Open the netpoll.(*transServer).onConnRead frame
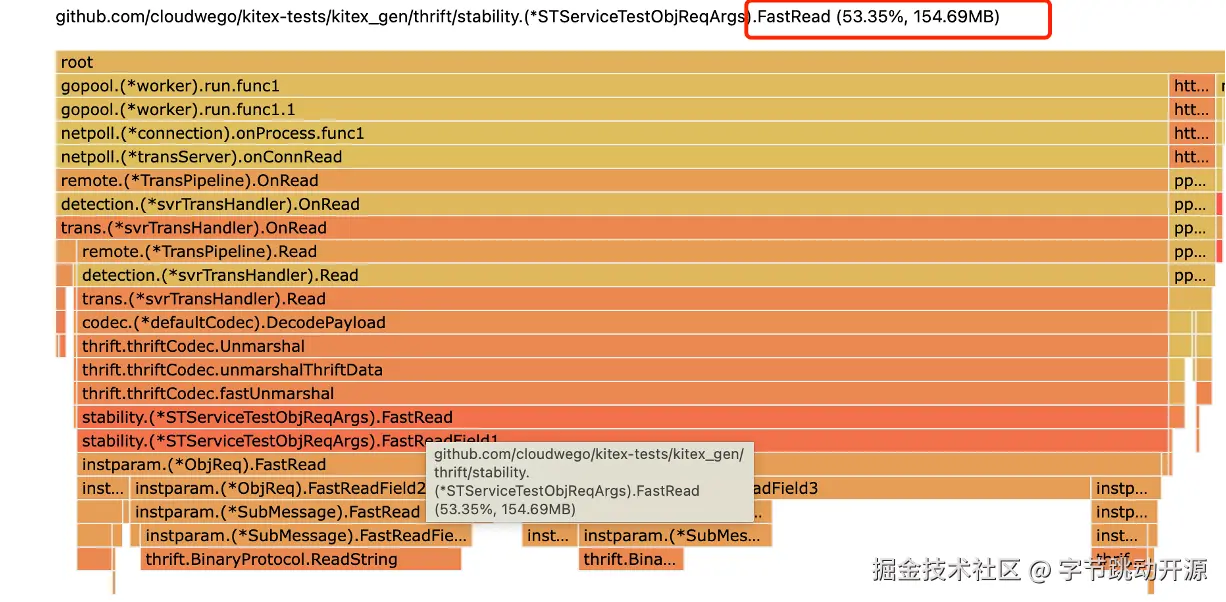Viewport: 1226px width, 602px height. [x=600, y=157]
